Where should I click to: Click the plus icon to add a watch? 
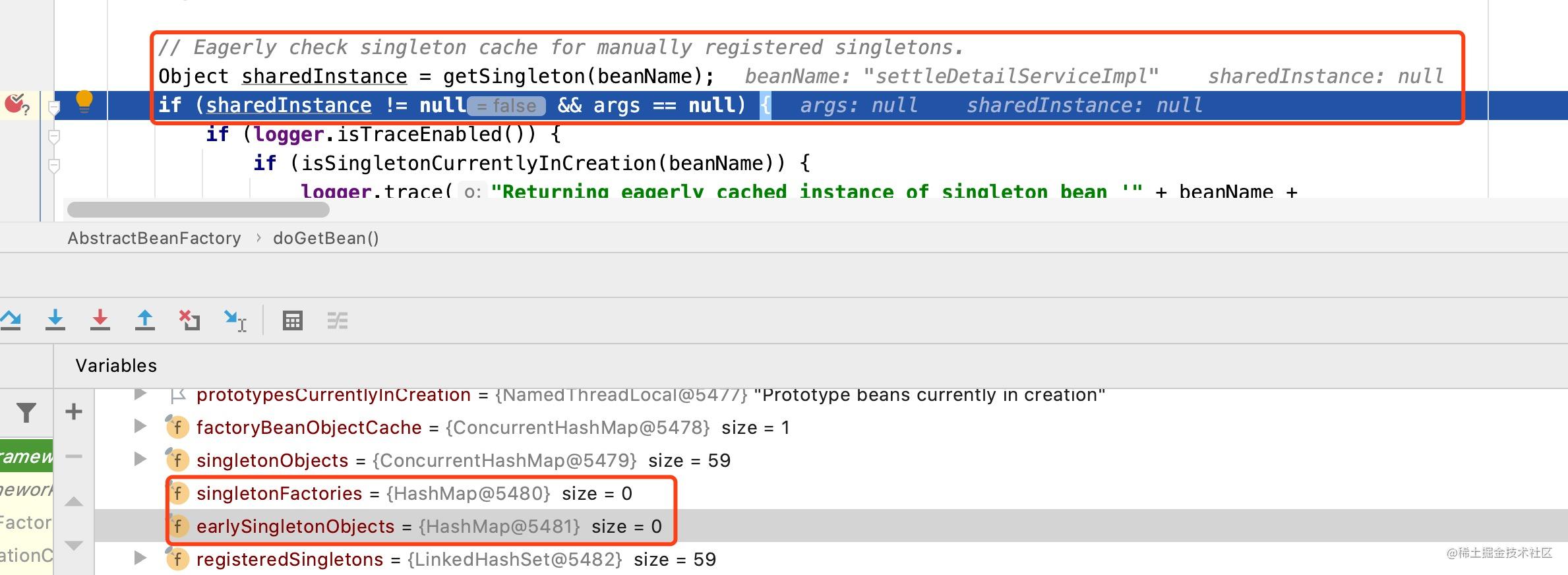74,411
